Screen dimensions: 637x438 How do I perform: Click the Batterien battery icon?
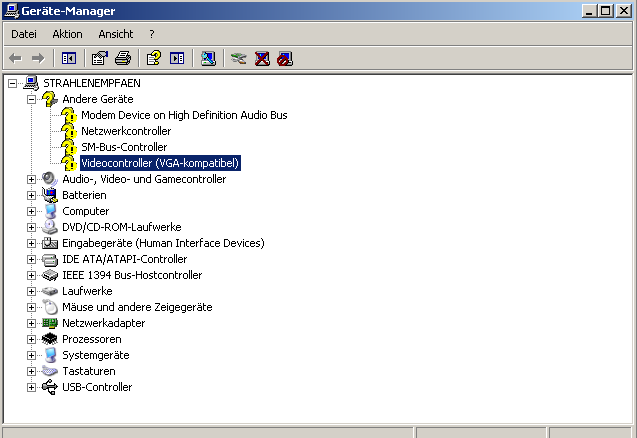point(50,195)
